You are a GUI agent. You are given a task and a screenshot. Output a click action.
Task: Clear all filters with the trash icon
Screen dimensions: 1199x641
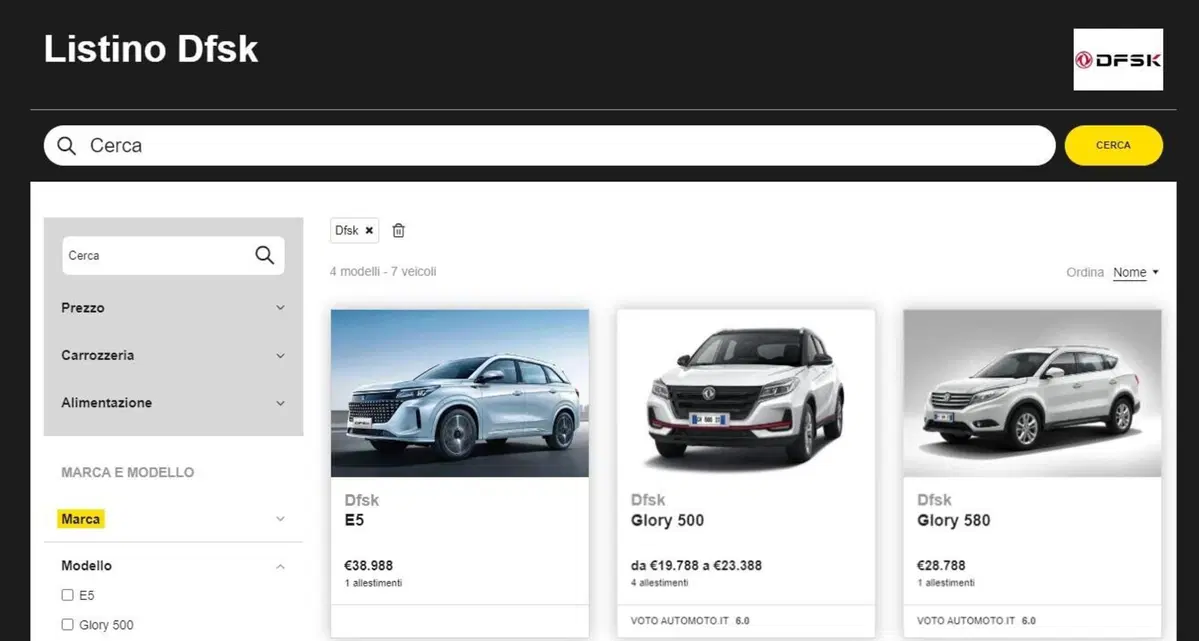(398, 230)
